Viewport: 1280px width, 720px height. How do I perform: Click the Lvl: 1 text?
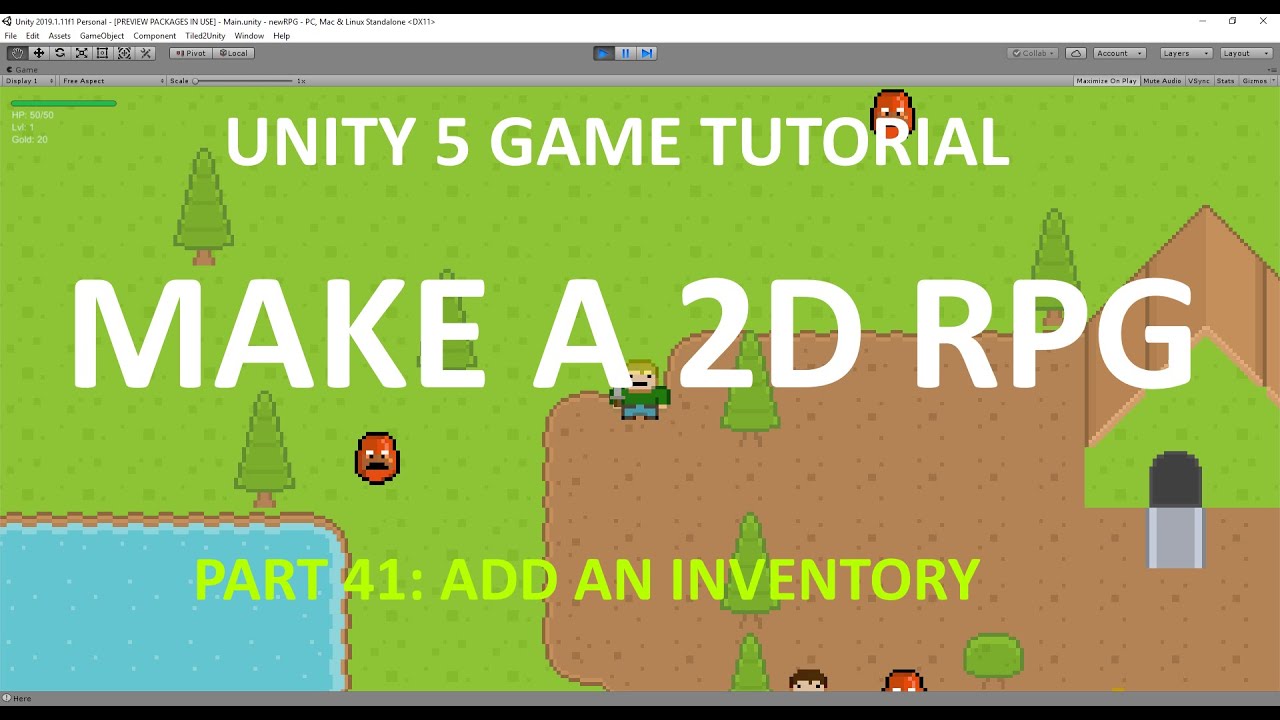[x=23, y=127]
